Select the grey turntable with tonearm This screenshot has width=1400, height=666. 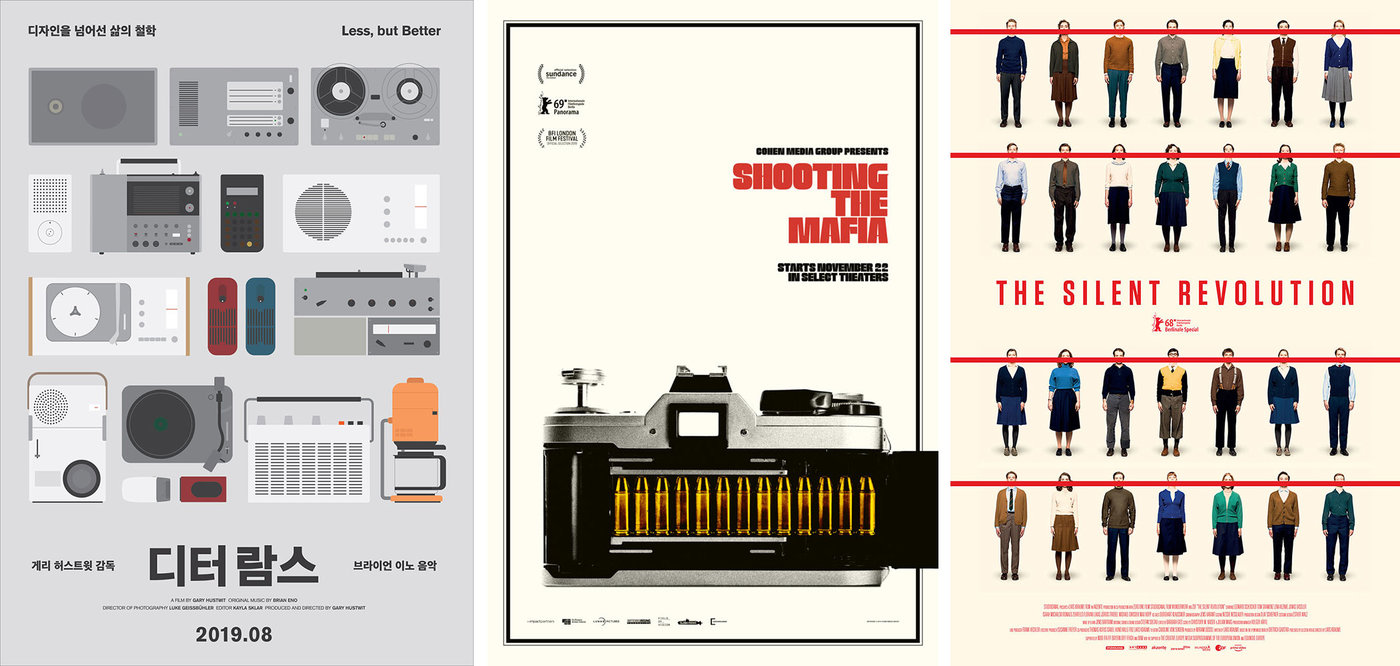click(x=177, y=424)
